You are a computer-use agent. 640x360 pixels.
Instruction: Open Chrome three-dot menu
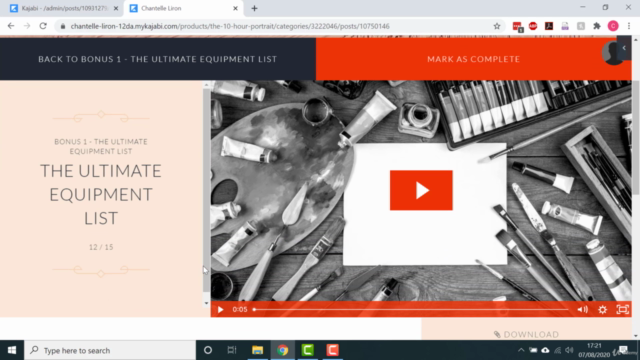pos(629,26)
